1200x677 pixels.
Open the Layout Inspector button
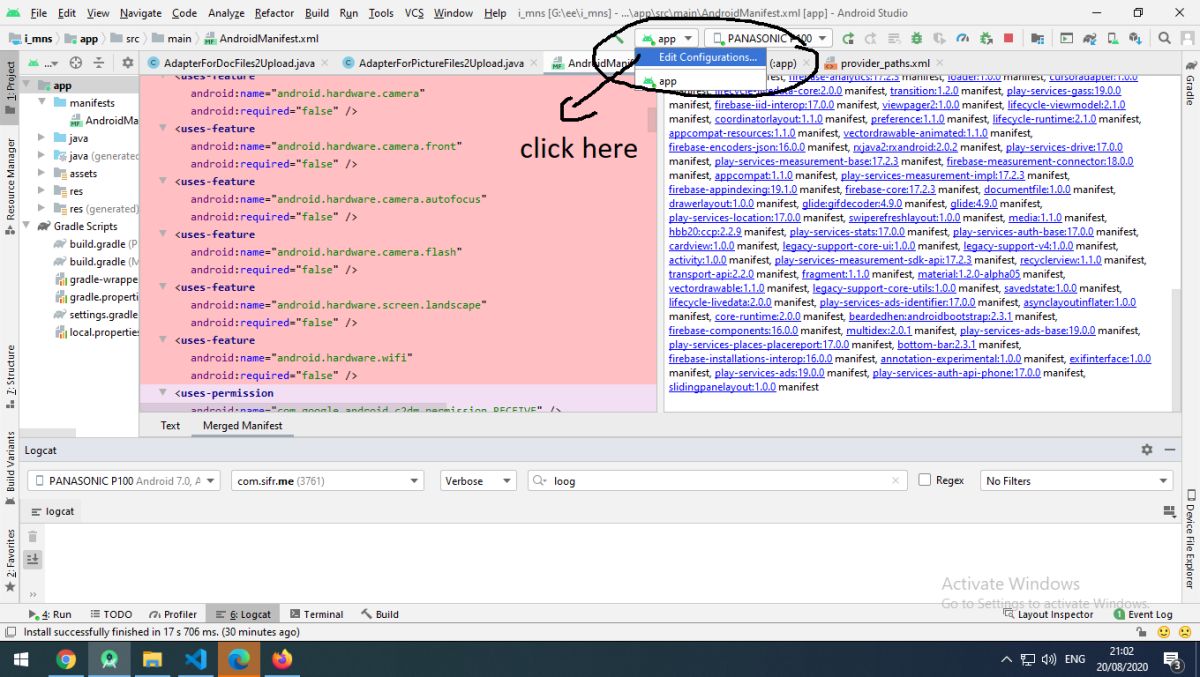click(1048, 614)
